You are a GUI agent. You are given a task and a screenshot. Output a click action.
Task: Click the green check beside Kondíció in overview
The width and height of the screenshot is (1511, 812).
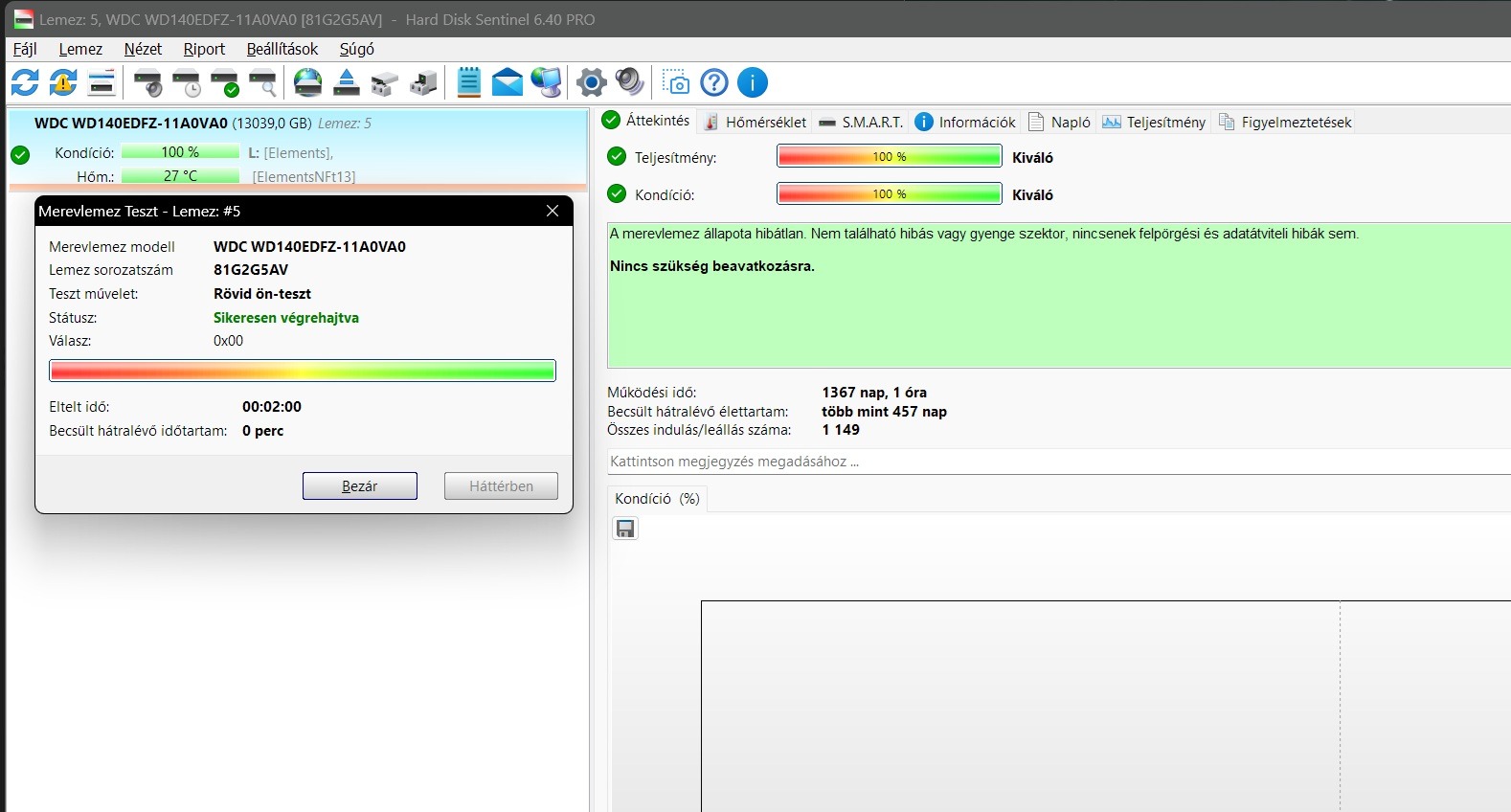pyautogui.click(x=617, y=193)
